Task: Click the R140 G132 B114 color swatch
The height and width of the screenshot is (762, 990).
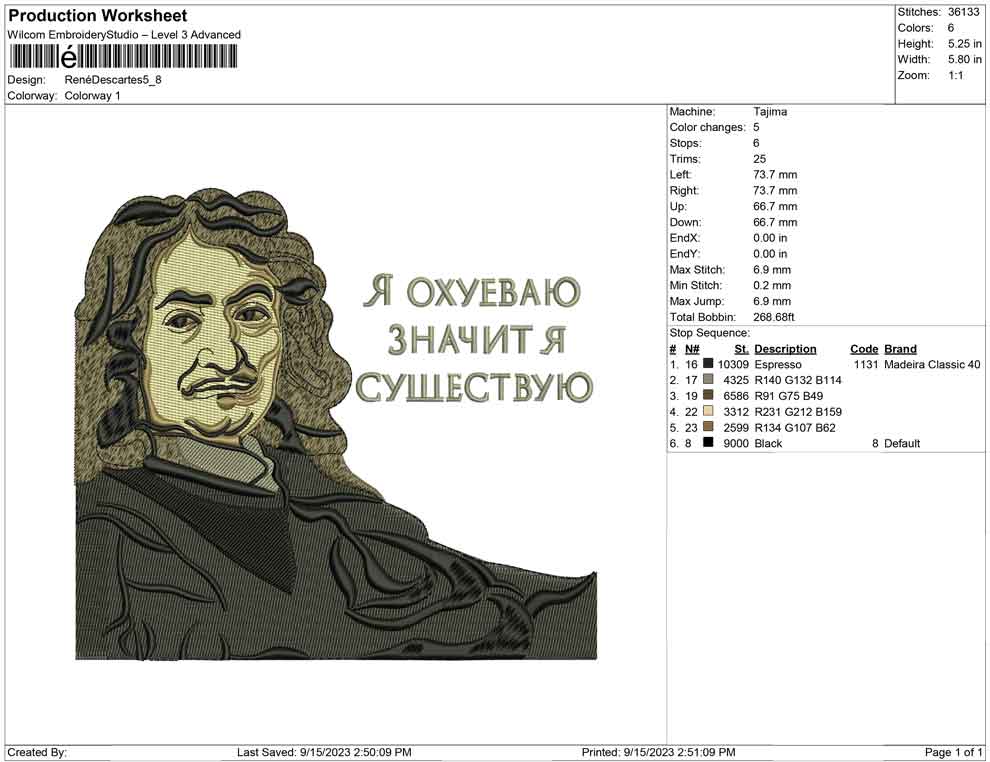Action: 708,379
